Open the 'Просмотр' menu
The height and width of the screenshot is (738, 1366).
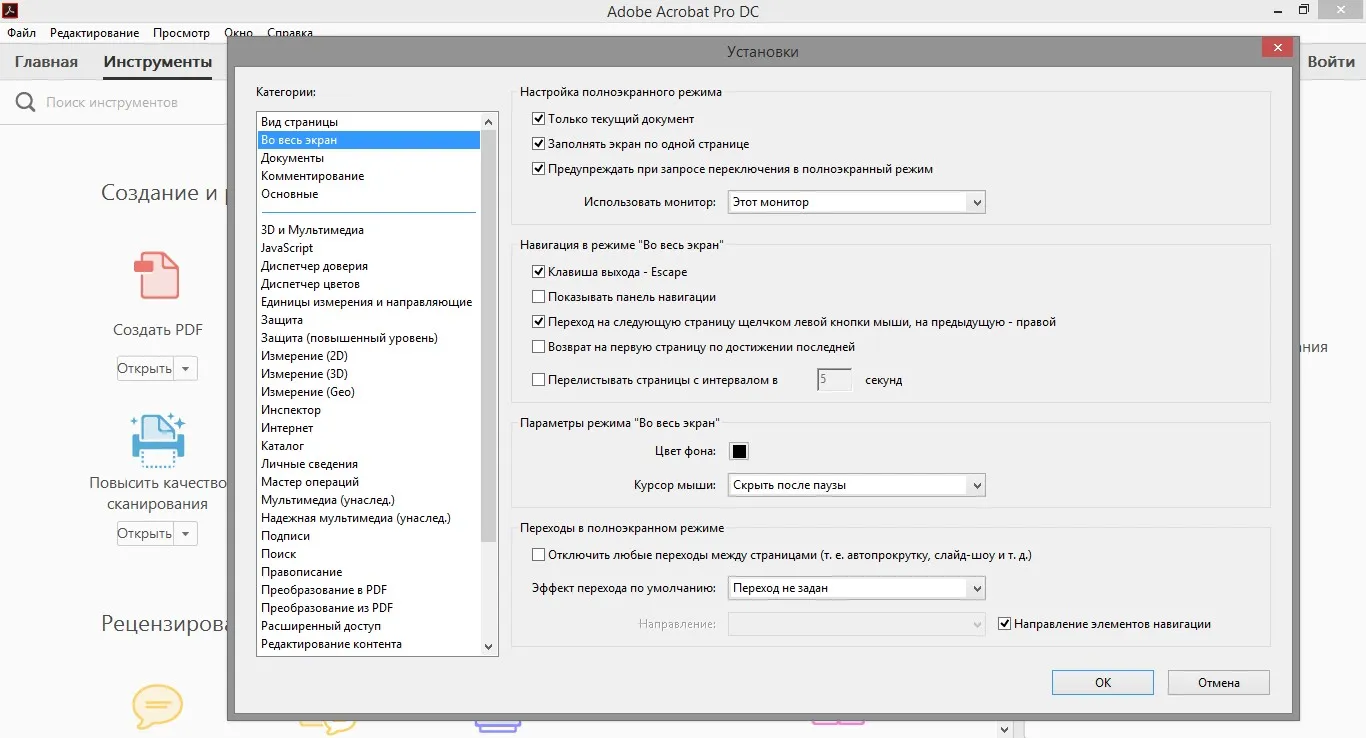(181, 33)
